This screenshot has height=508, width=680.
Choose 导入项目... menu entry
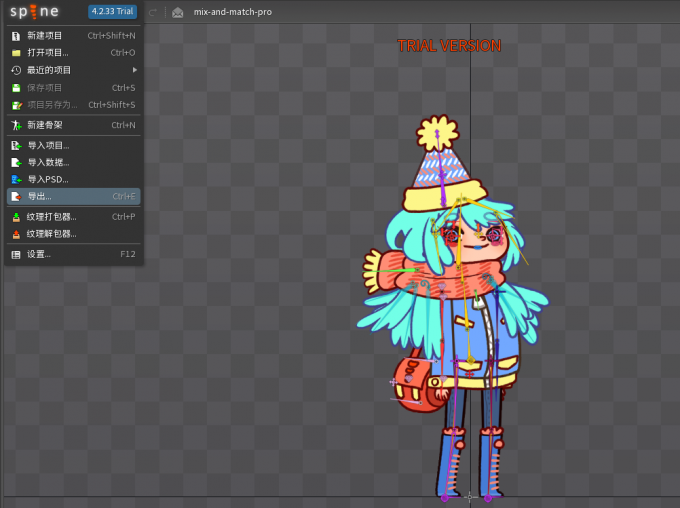[x=74, y=146]
